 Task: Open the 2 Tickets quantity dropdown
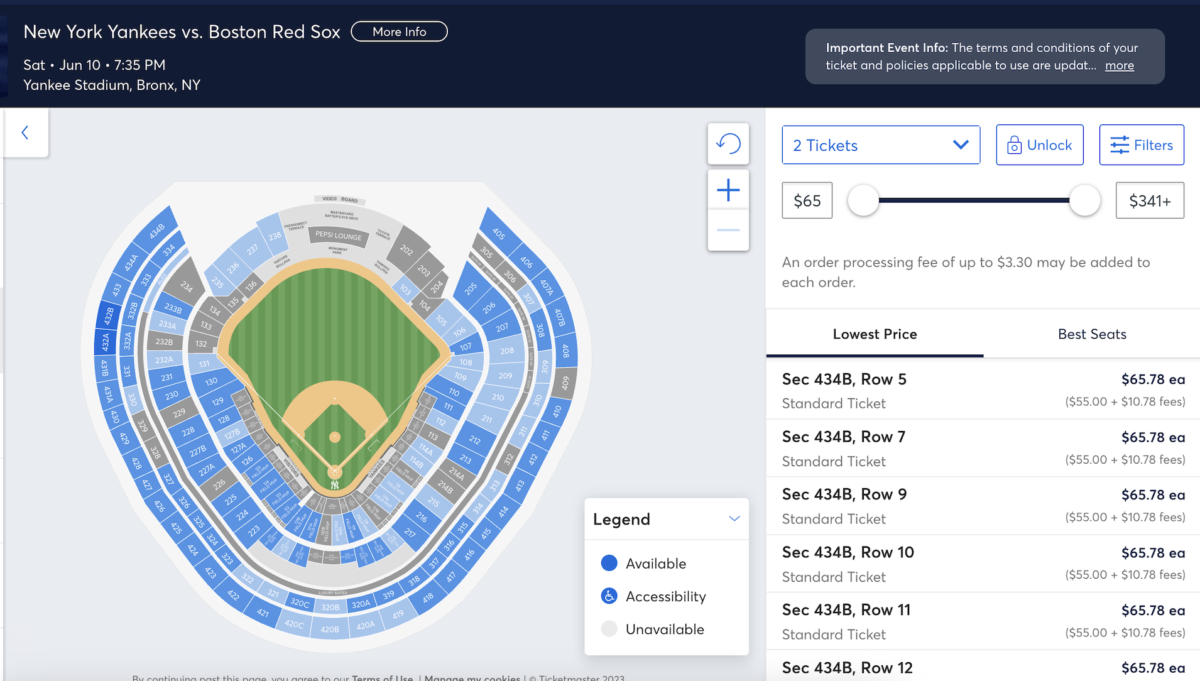(x=880, y=144)
